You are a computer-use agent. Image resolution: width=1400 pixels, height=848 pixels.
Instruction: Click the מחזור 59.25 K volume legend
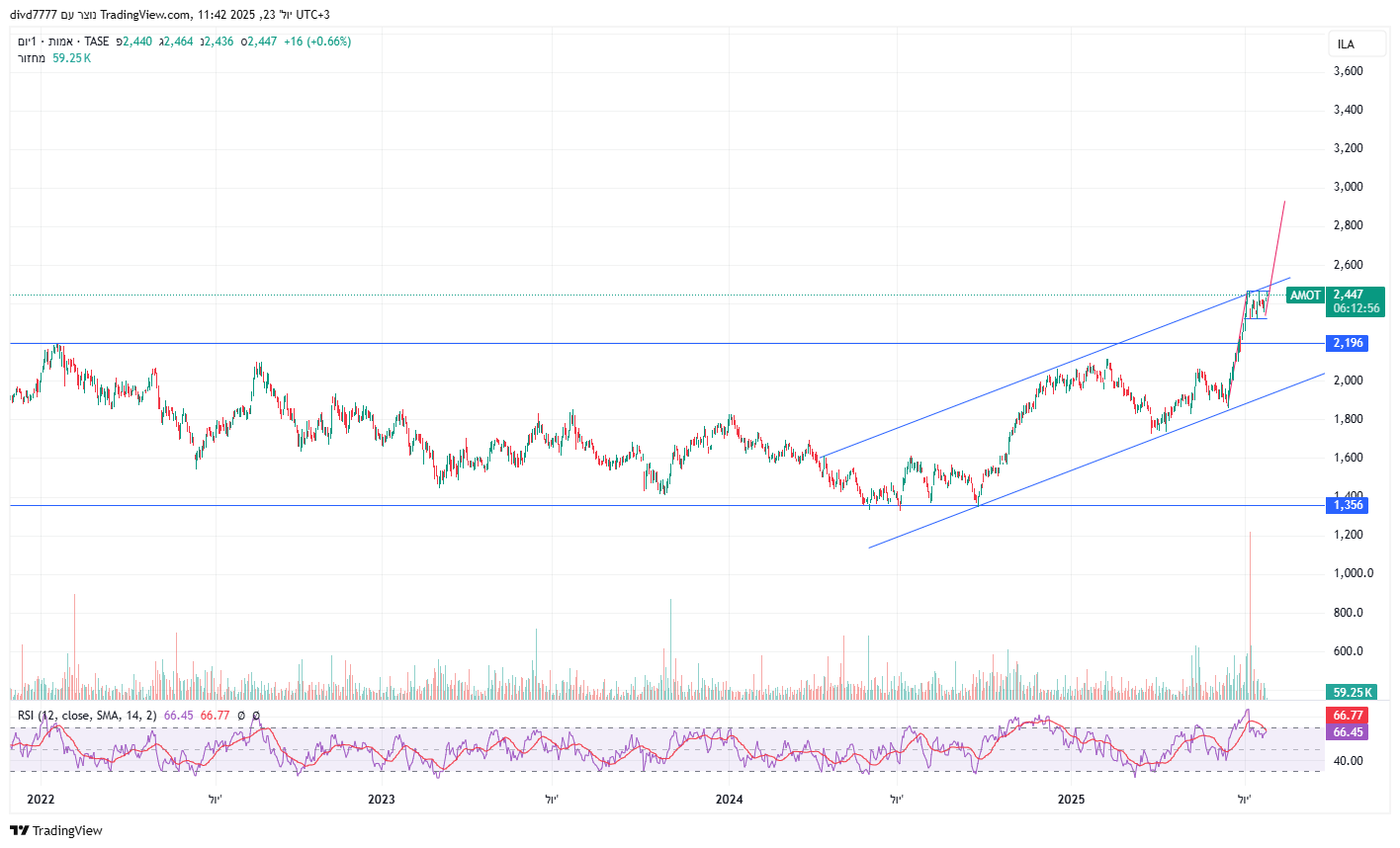pyautogui.click(x=54, y=58)
